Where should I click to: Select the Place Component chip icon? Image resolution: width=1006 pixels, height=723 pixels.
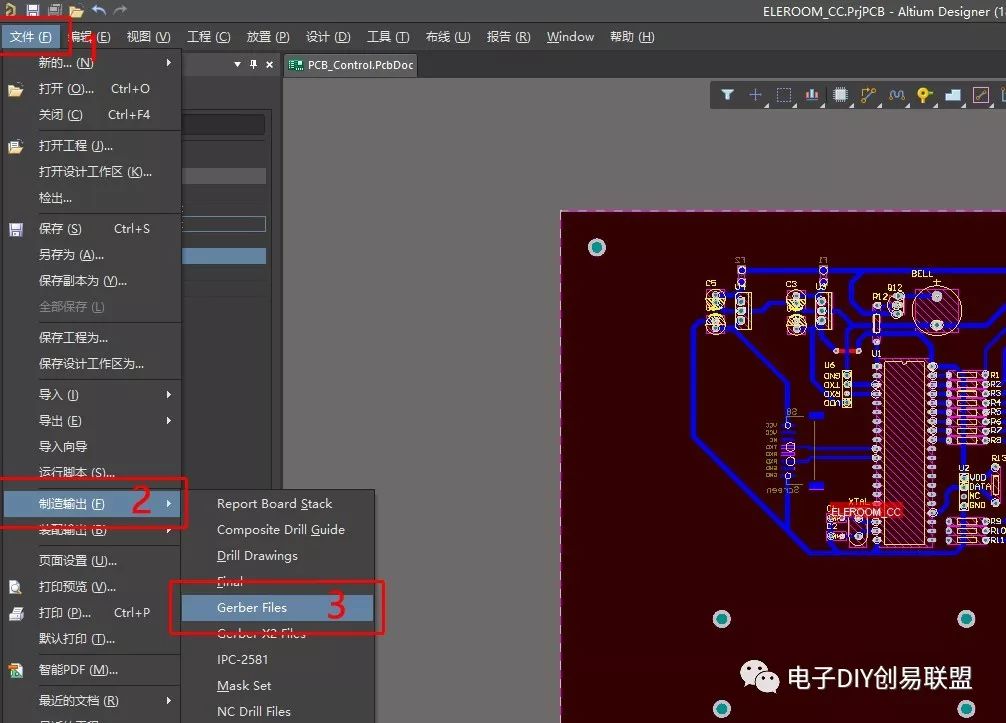click(x=840, y=95)
